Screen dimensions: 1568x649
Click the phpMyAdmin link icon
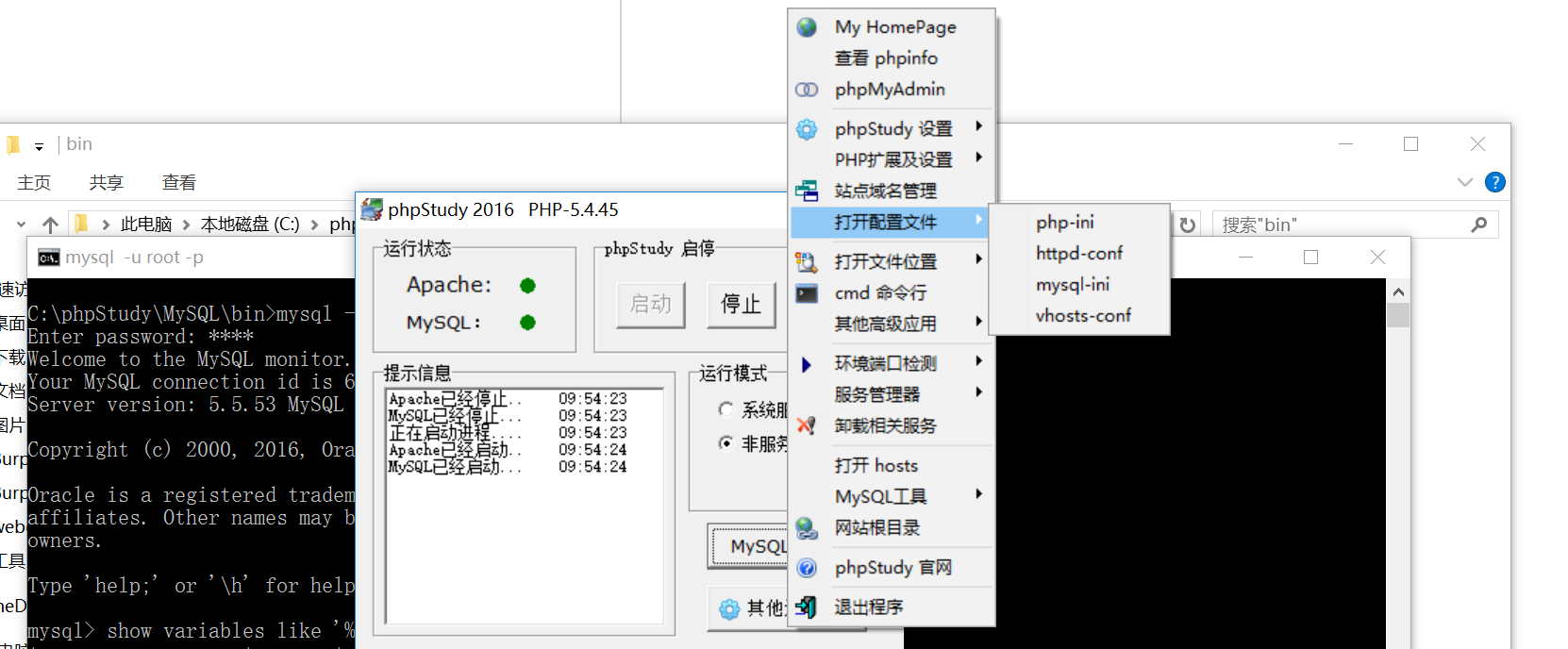click(807, 90)
